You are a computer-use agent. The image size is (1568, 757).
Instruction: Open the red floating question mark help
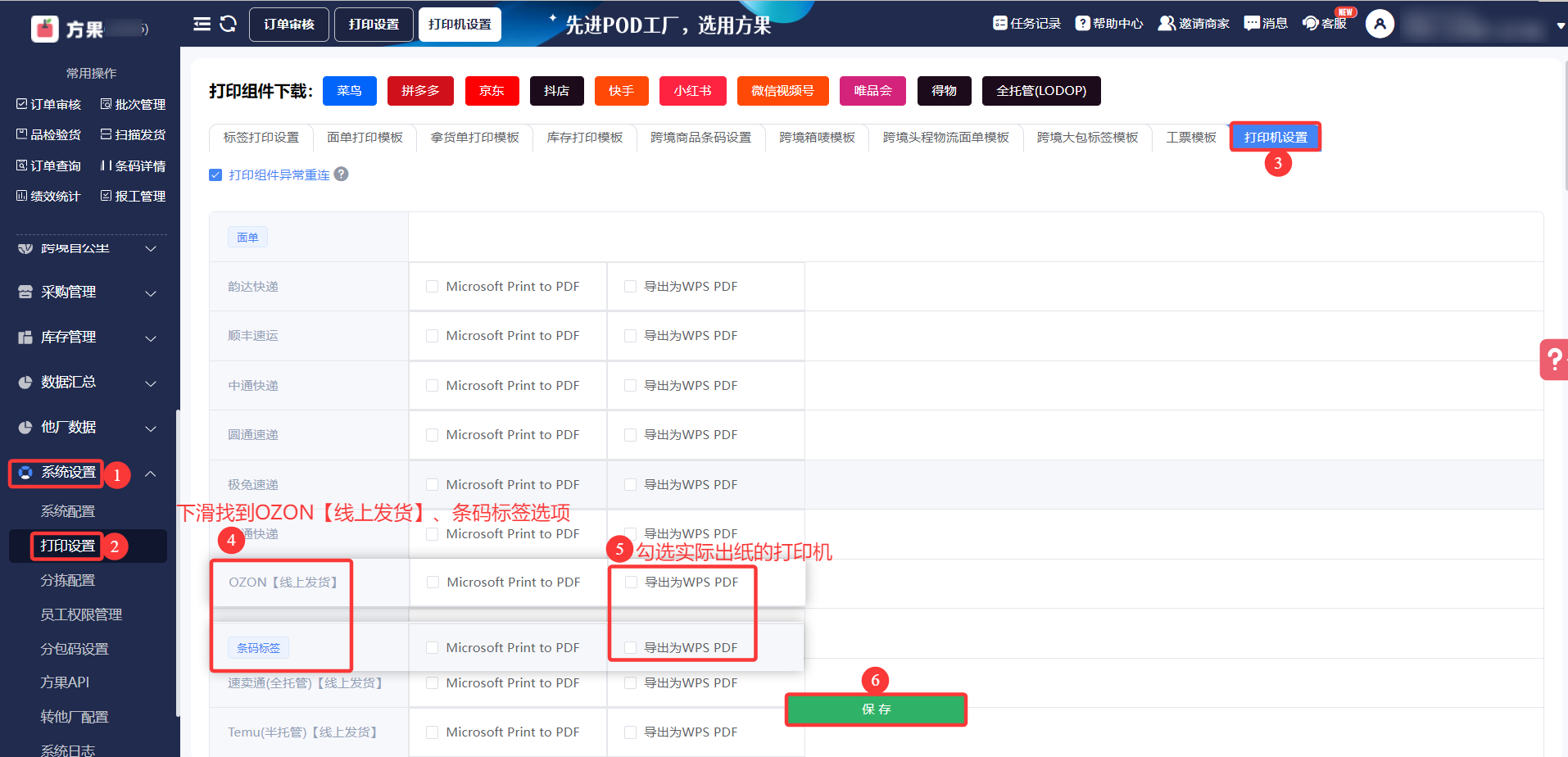(x=1554, y=359)
